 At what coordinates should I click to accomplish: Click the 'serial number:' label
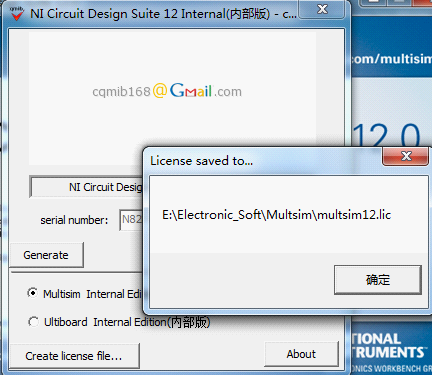pyautogui.click(x=74, y=220)
